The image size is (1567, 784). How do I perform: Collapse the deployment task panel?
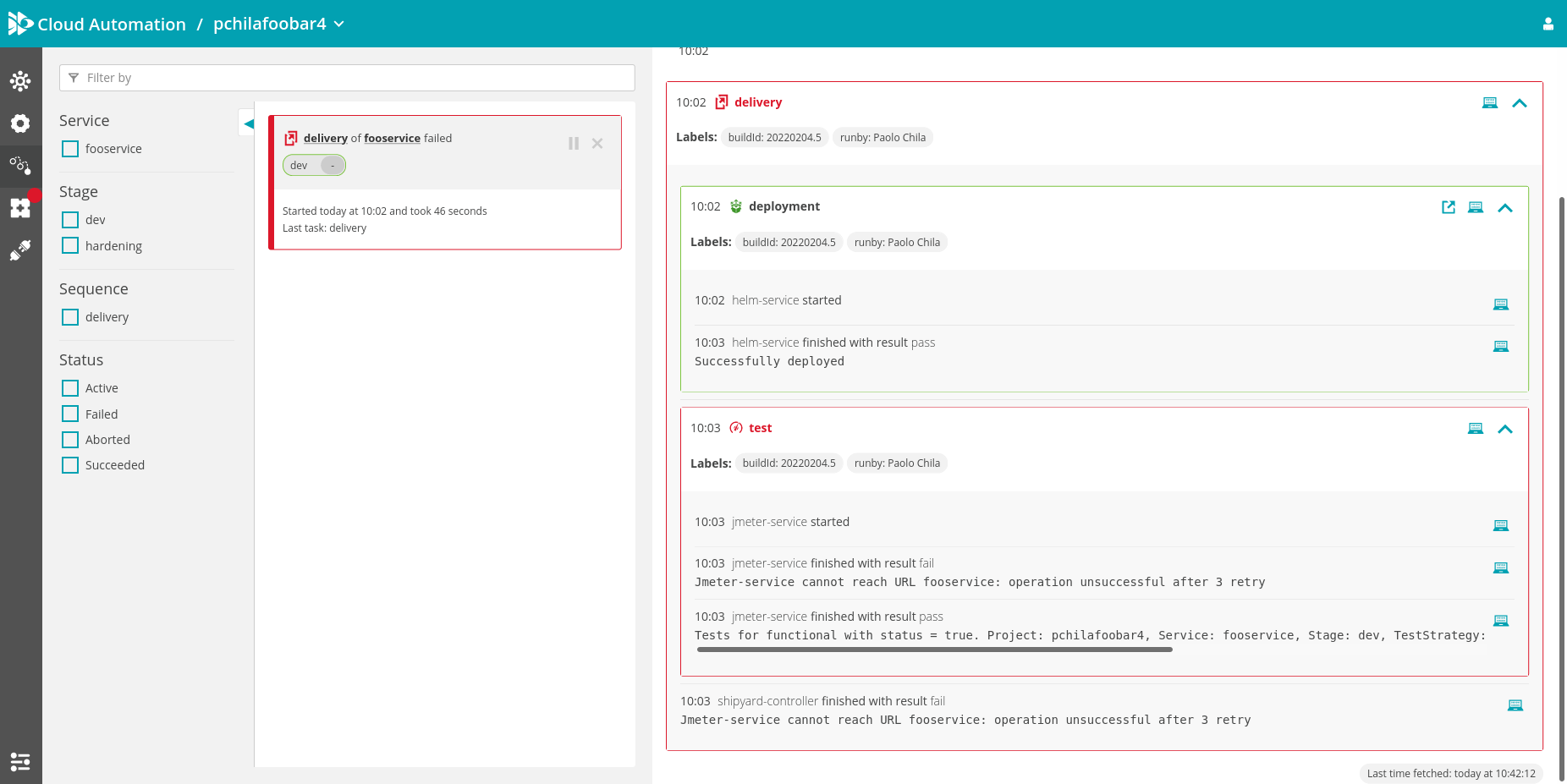(x=1505, y=208)
